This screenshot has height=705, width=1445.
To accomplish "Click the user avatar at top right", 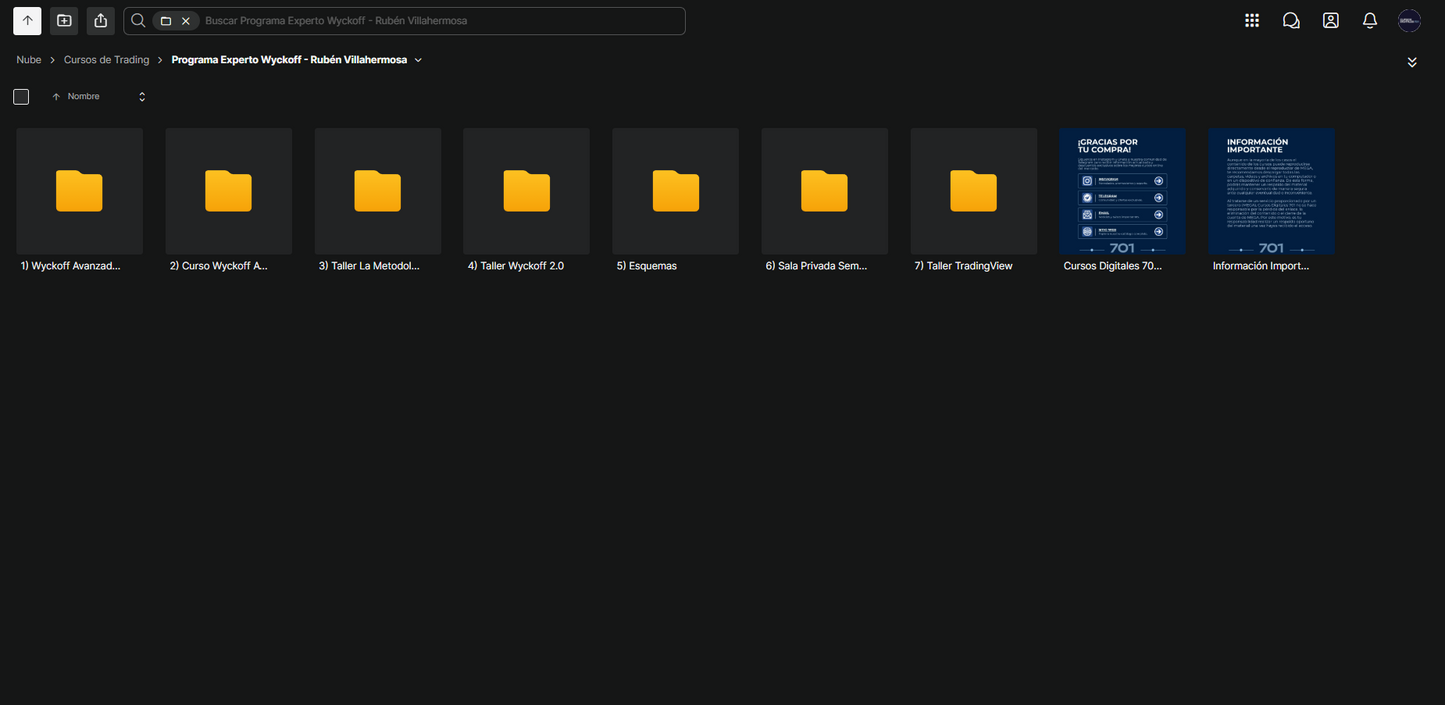I will (1409, 21).
